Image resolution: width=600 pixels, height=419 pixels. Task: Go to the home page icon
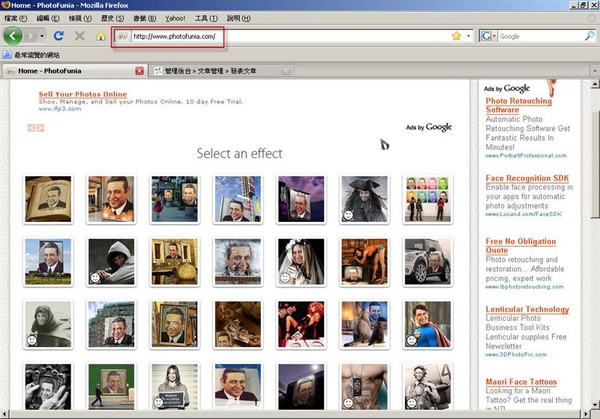pos(101,36)
